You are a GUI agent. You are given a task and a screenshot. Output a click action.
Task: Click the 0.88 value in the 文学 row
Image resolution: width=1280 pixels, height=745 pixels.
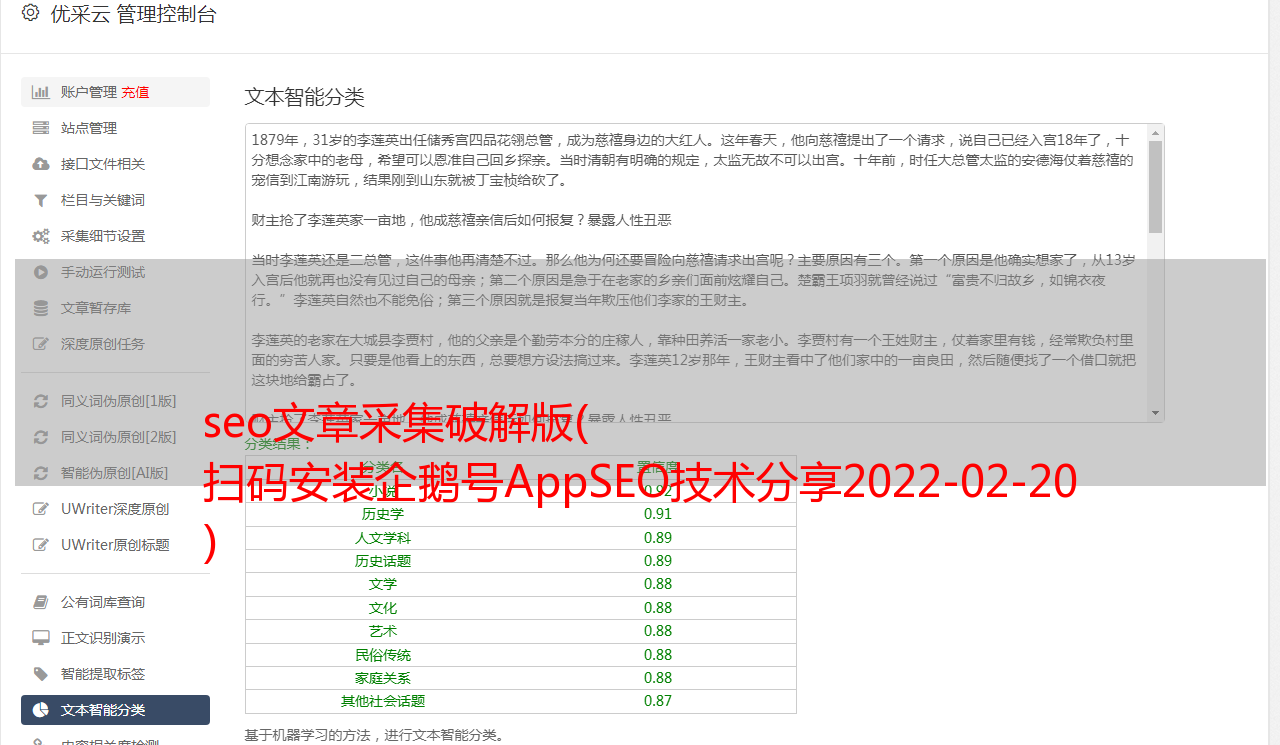point(658,584)
